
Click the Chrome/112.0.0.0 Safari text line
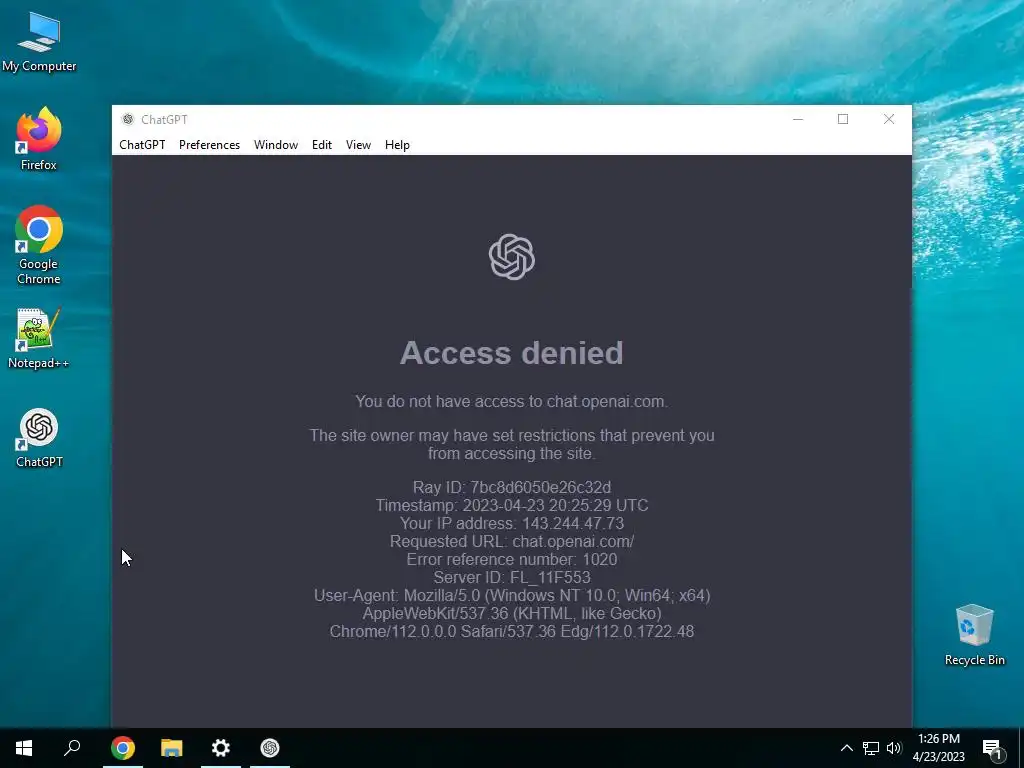512,632
